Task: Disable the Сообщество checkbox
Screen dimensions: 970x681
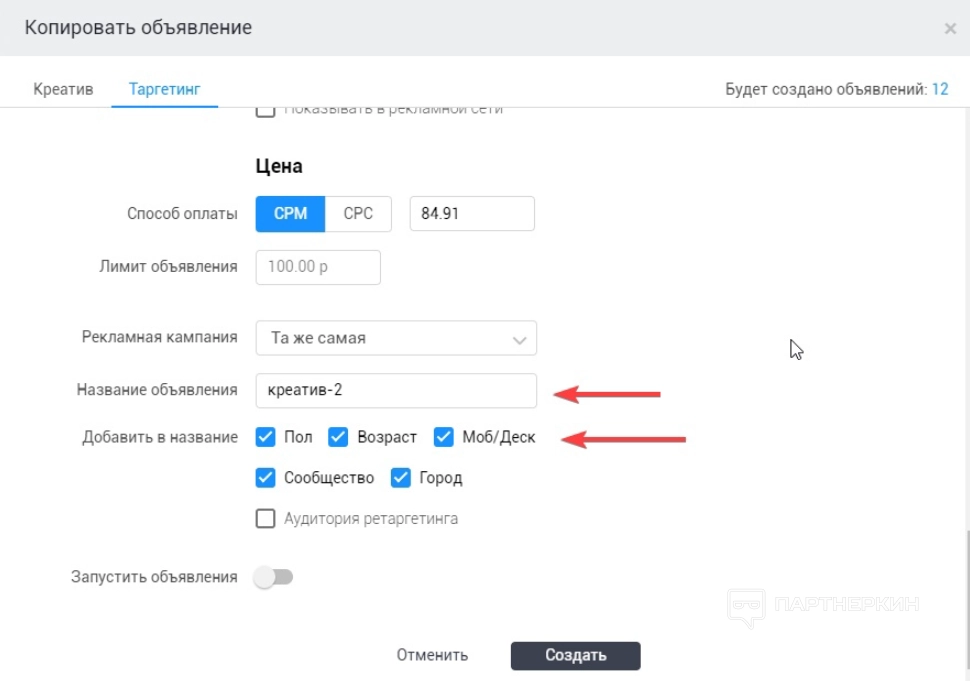Action: [x=266, y=478]
